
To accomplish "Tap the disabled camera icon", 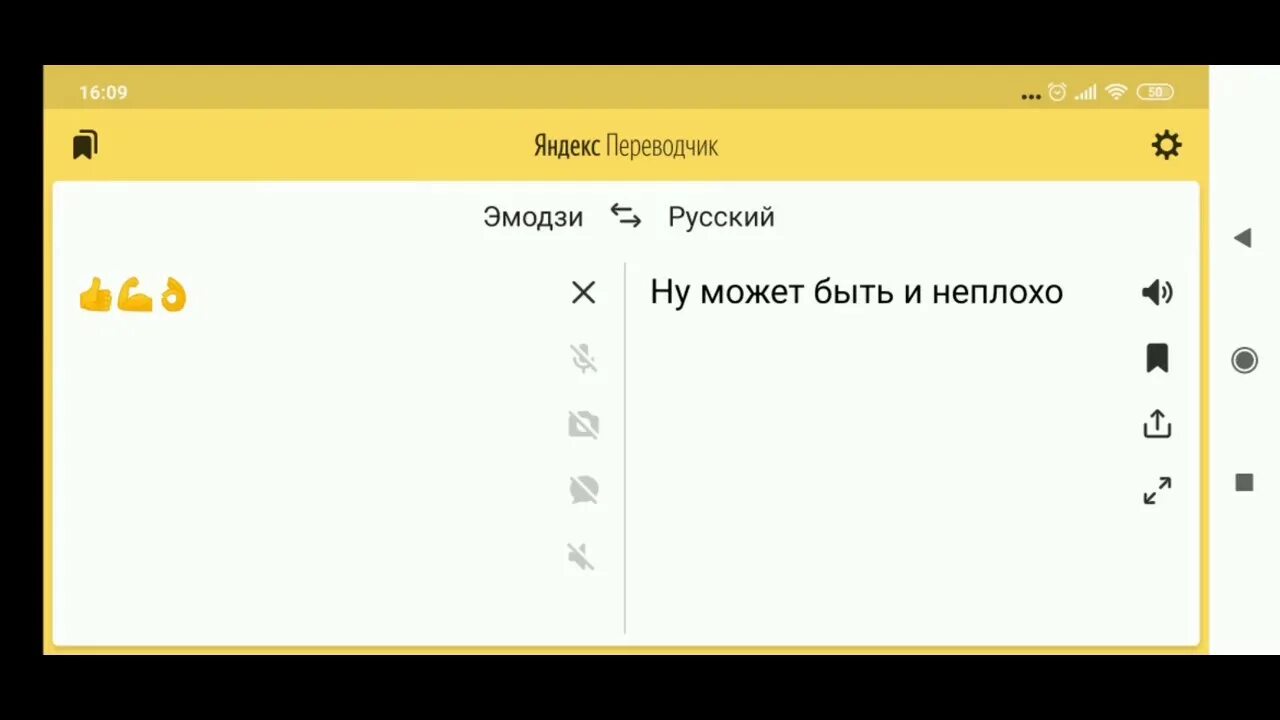I will [x=584, y=425].
